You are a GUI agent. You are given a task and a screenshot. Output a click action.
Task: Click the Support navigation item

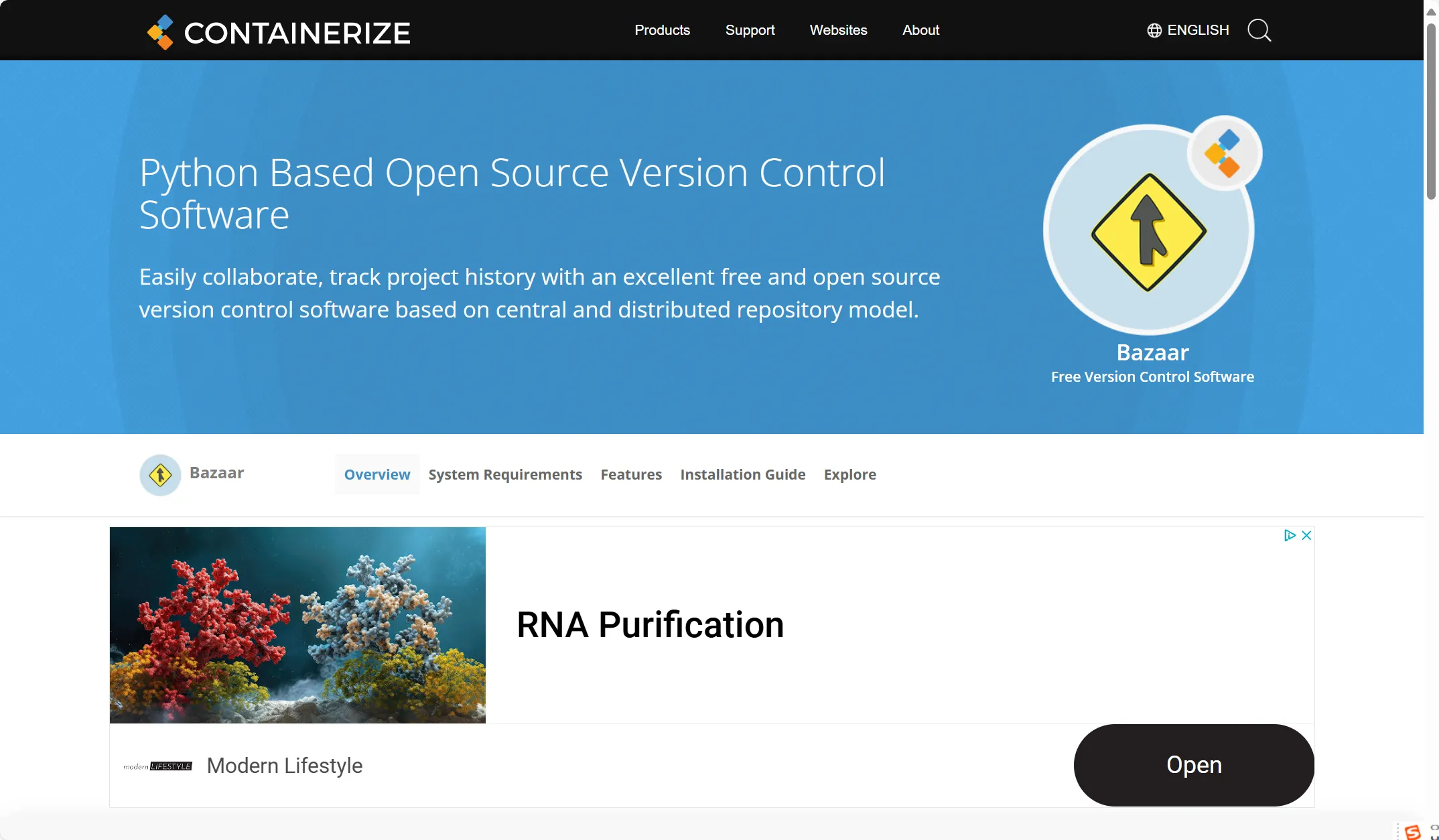[x=750, y=30]
